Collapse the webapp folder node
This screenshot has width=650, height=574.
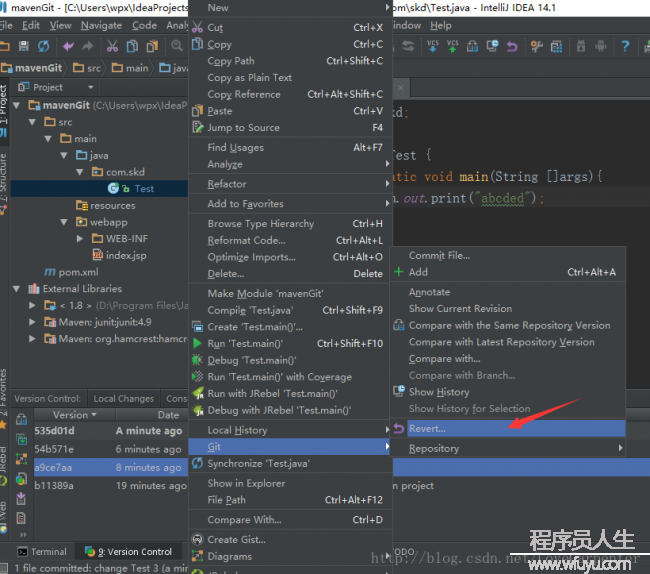click(64, 222)
